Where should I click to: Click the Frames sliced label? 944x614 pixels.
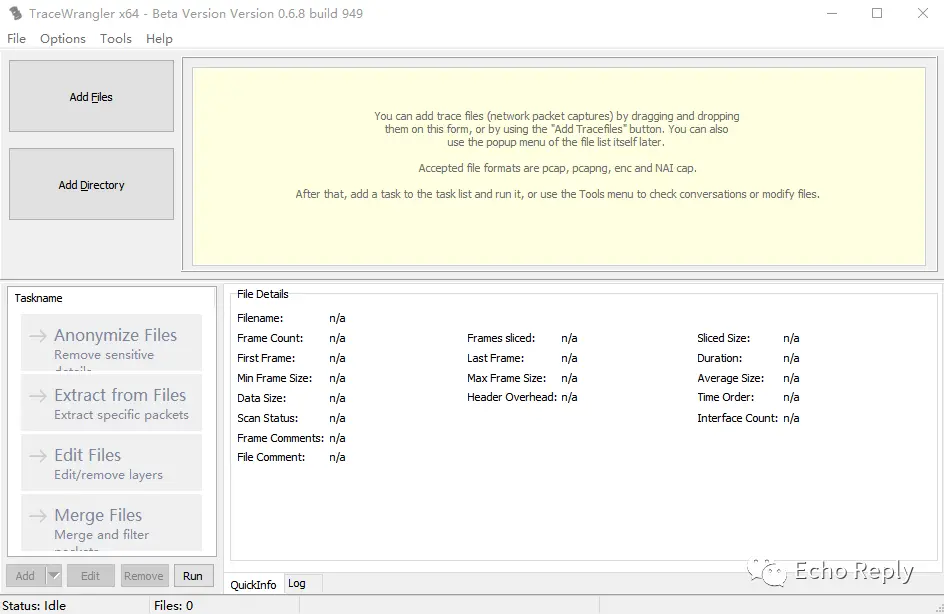pos(501,338)
